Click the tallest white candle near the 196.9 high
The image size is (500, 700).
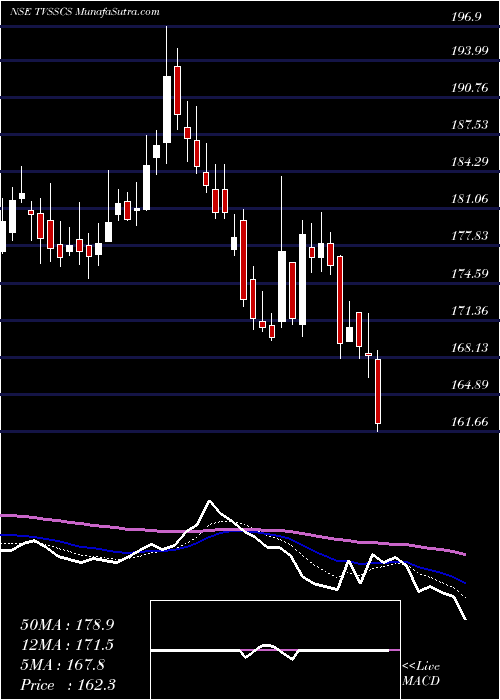(167, 109)
